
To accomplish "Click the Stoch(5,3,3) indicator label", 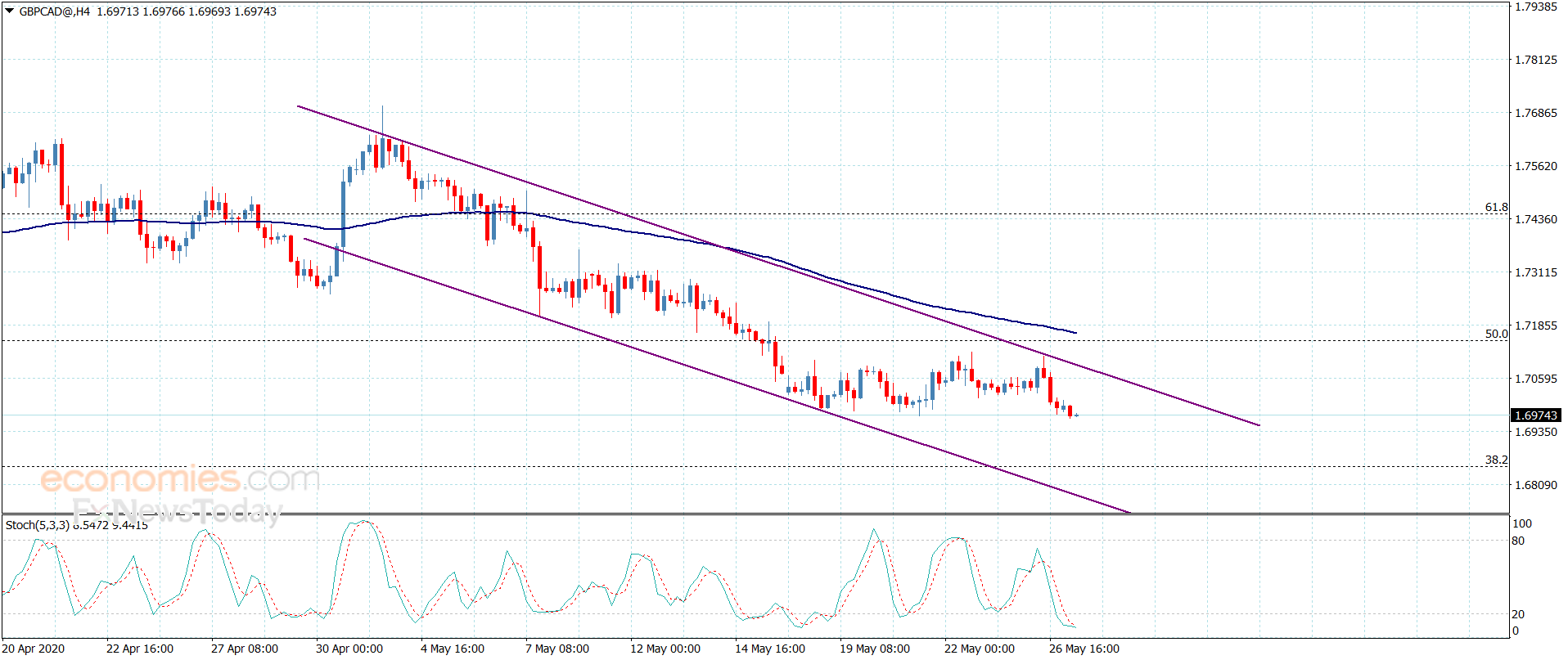I will coord(37,525).
